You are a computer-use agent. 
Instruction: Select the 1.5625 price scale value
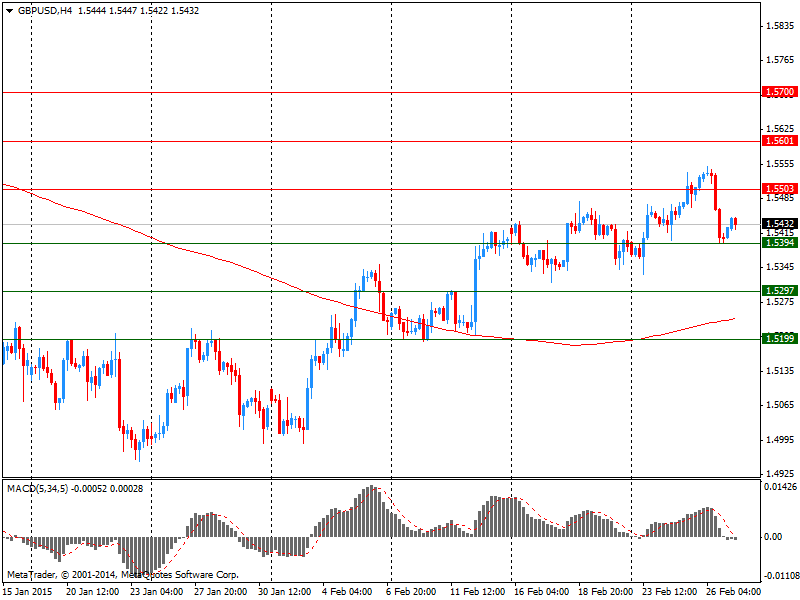point(781,129)
